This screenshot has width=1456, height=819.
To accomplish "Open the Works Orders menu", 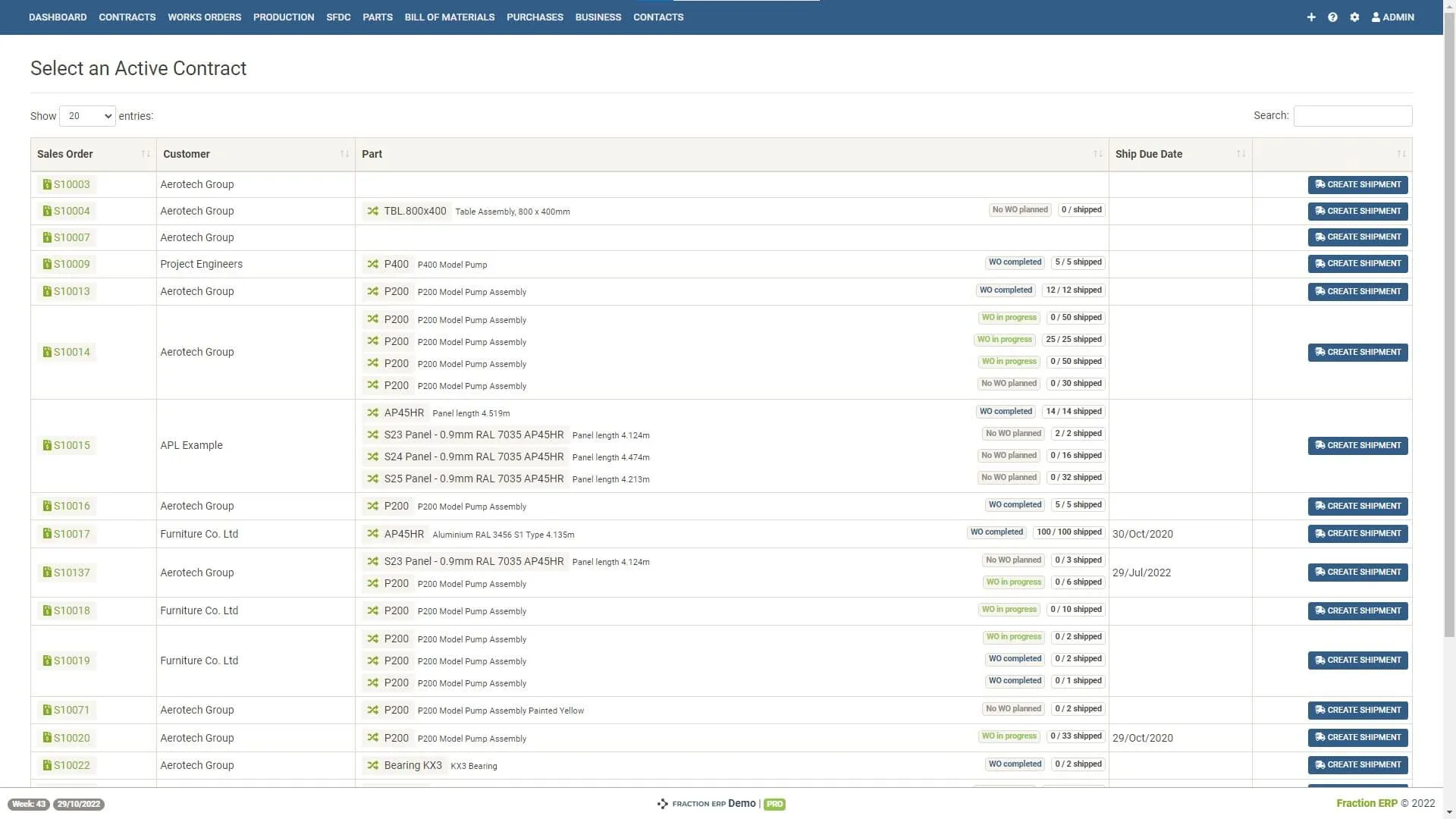I will [204, 17].
